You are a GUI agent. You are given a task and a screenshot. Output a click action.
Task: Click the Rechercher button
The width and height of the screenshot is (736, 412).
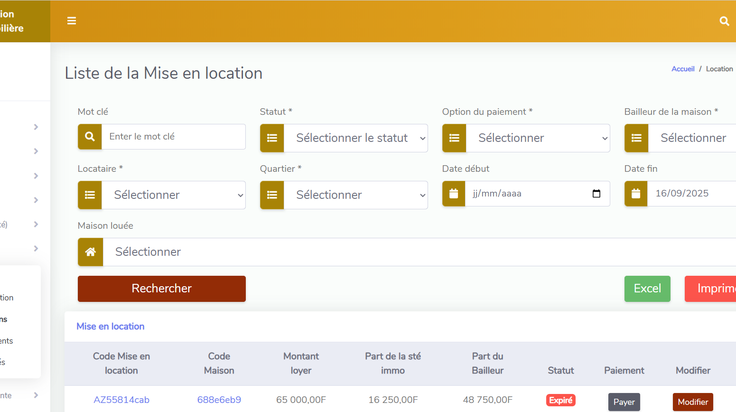pyautogui.click(x=161, y=289)
